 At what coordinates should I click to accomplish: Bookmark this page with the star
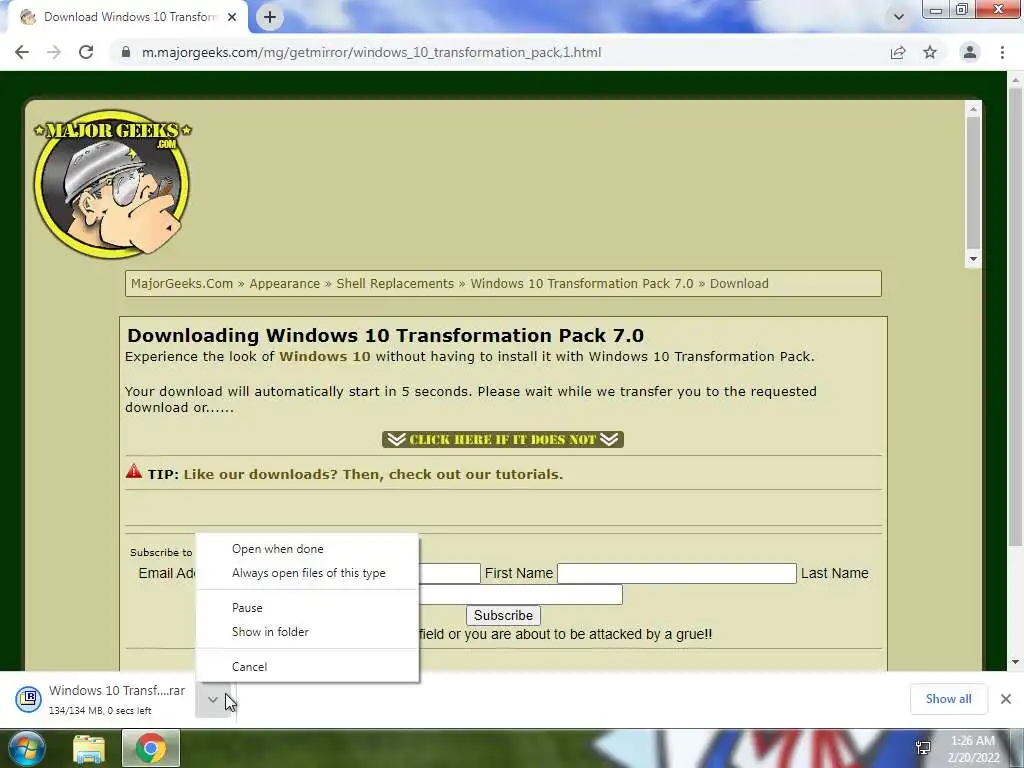[x=930, y=52]
